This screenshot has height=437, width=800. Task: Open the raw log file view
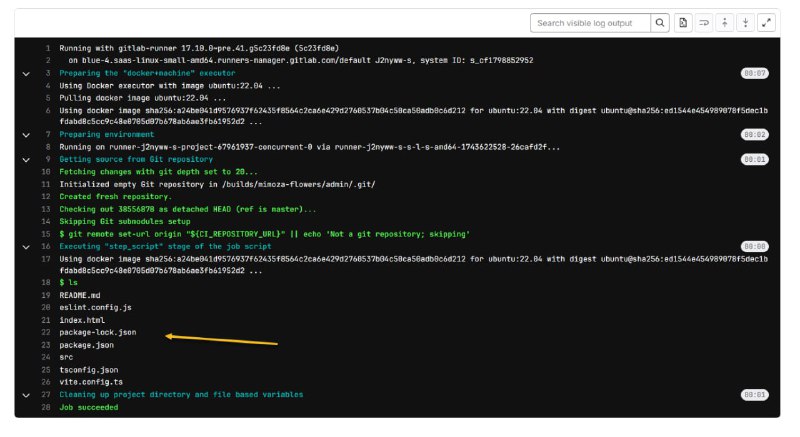pos(683,23)
